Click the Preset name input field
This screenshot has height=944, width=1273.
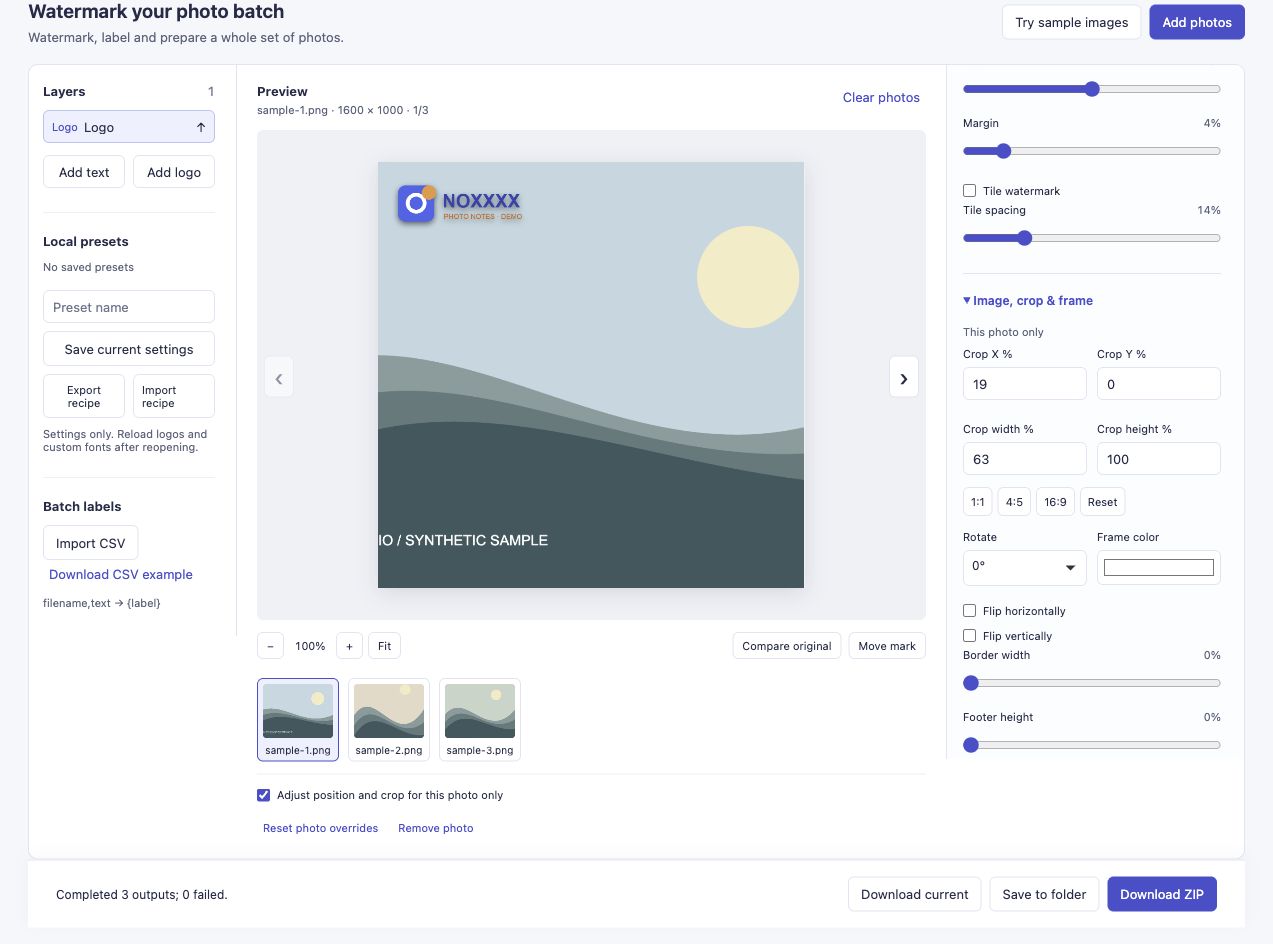(x=129, y=307)
